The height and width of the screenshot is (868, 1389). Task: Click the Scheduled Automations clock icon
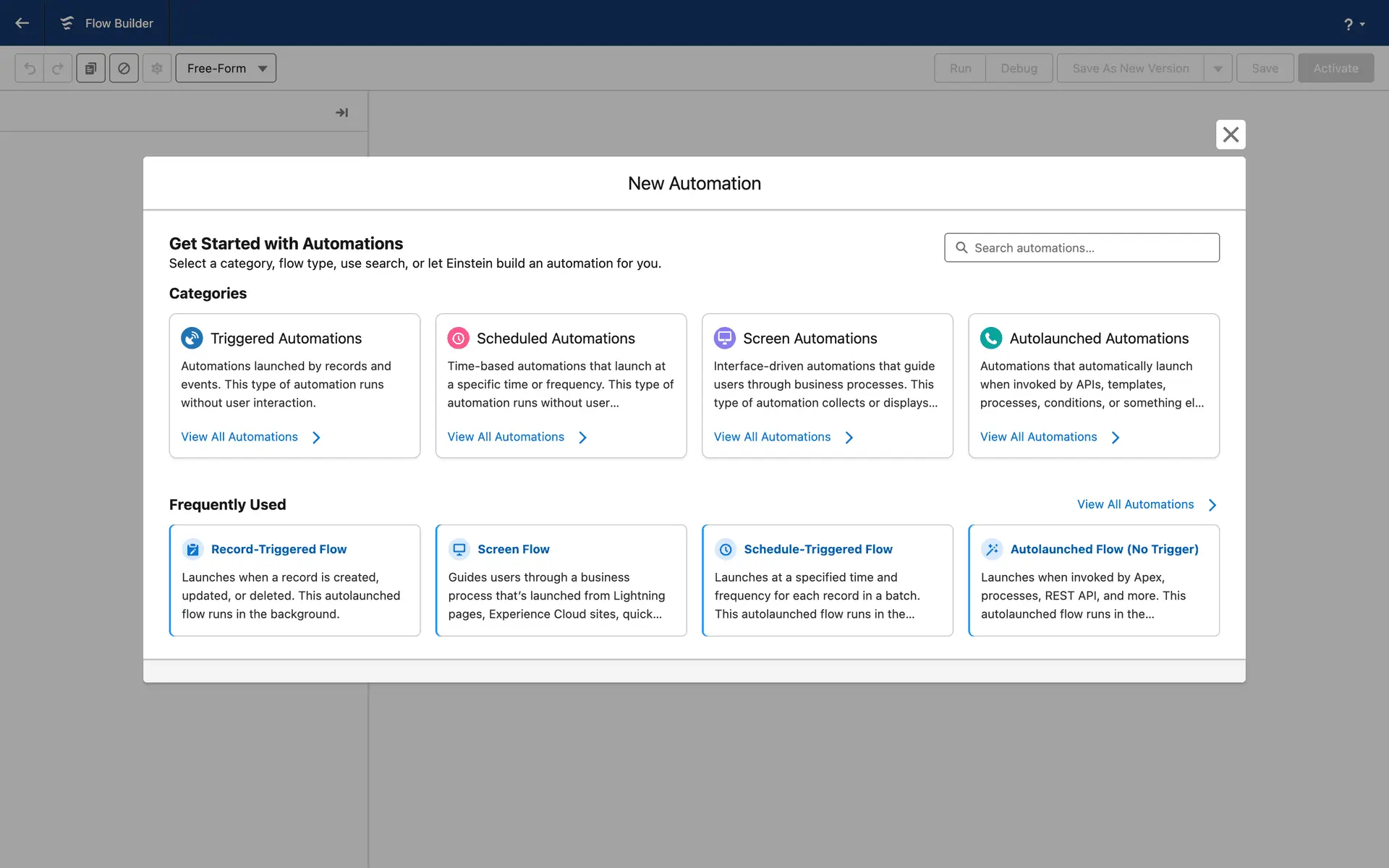tap(458, 338)
